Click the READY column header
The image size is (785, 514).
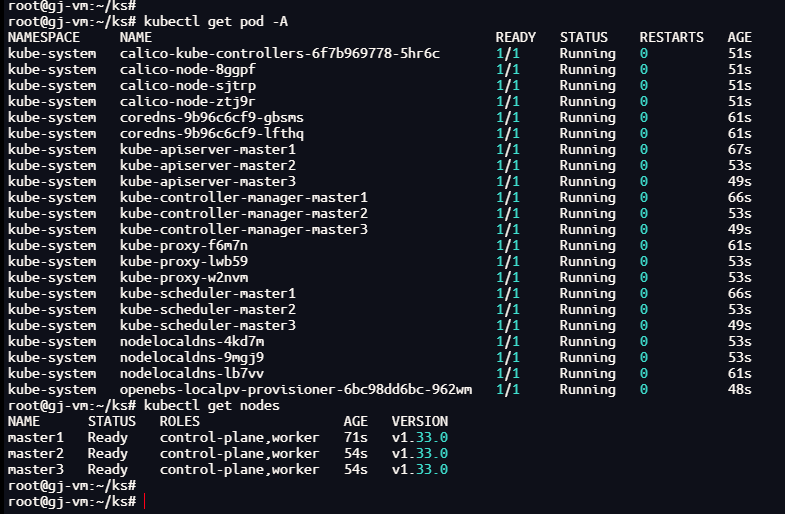515,37
